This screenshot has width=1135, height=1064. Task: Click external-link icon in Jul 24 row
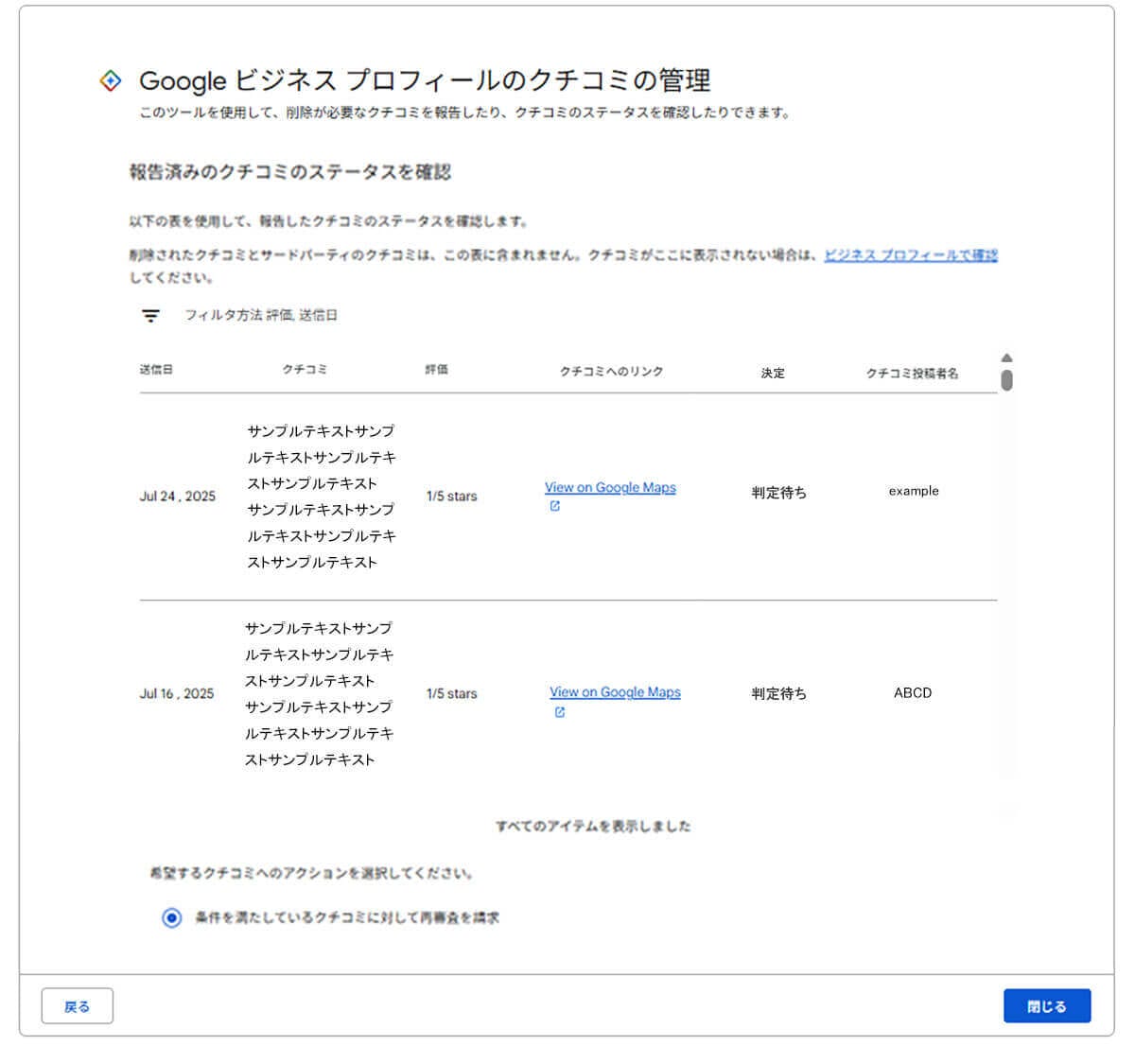click(x=555, y=506)
